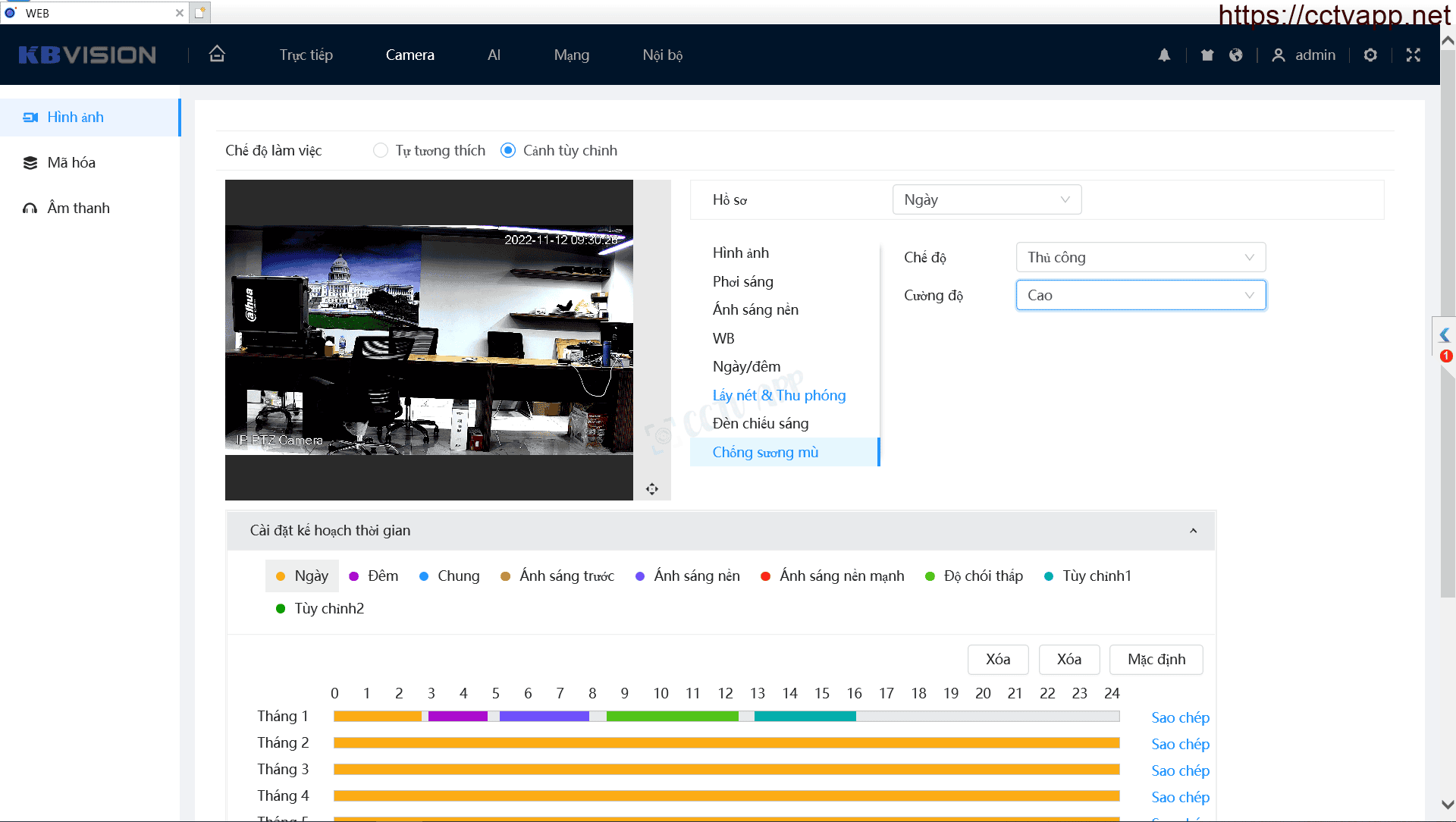Open the settings gear icon

coord(1370,55)
